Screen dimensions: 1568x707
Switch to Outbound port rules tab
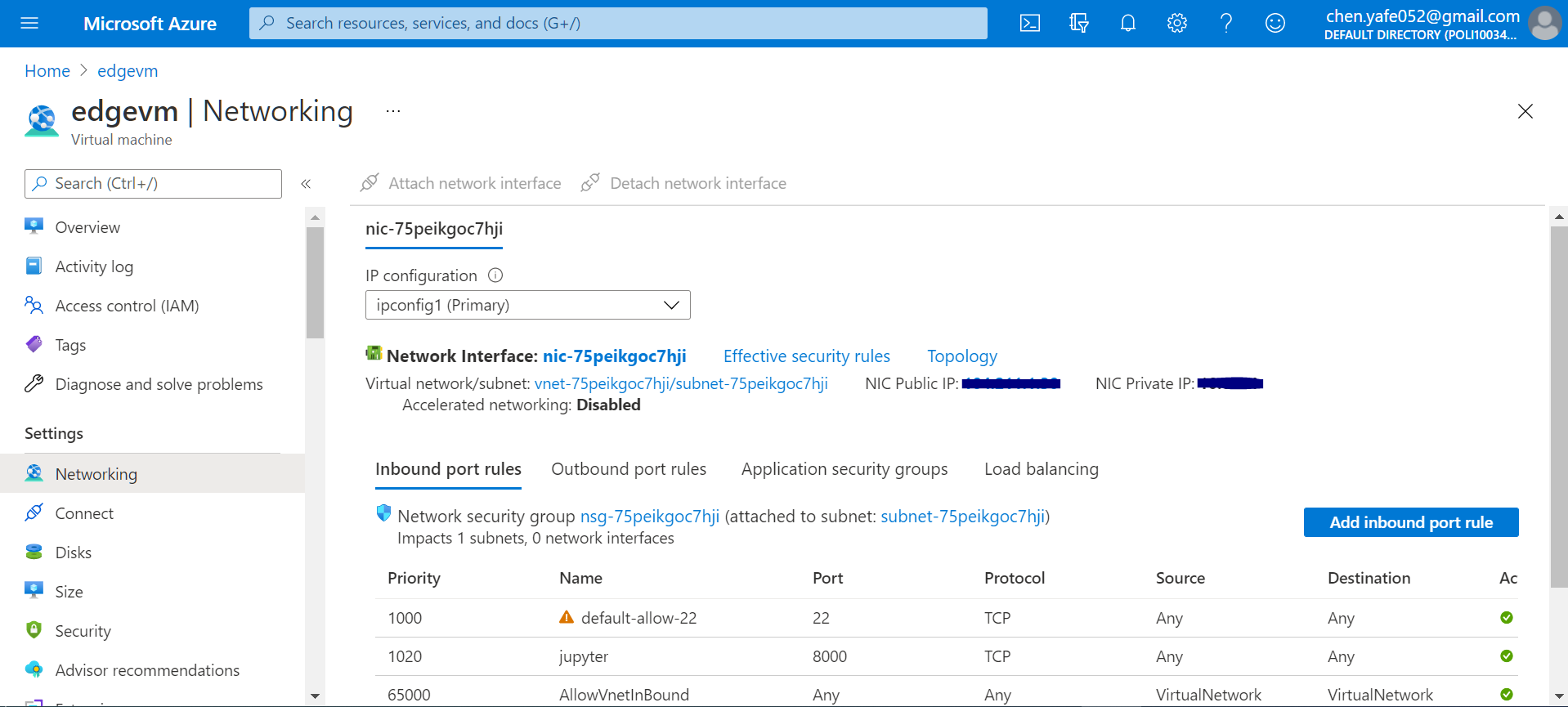[x=629, y=469]
